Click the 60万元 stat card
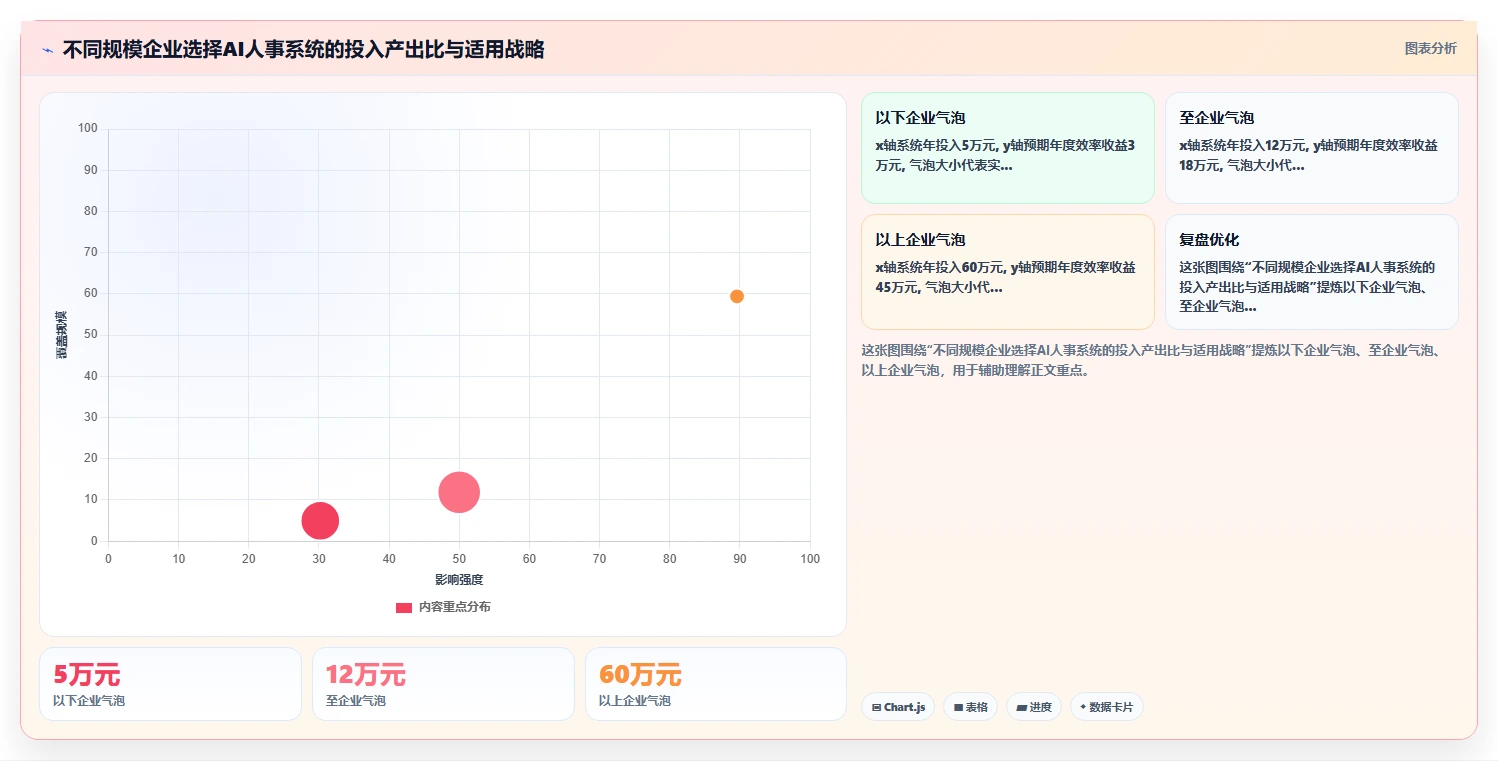Viewport: 1498px width, 761px height. [716, 684]
